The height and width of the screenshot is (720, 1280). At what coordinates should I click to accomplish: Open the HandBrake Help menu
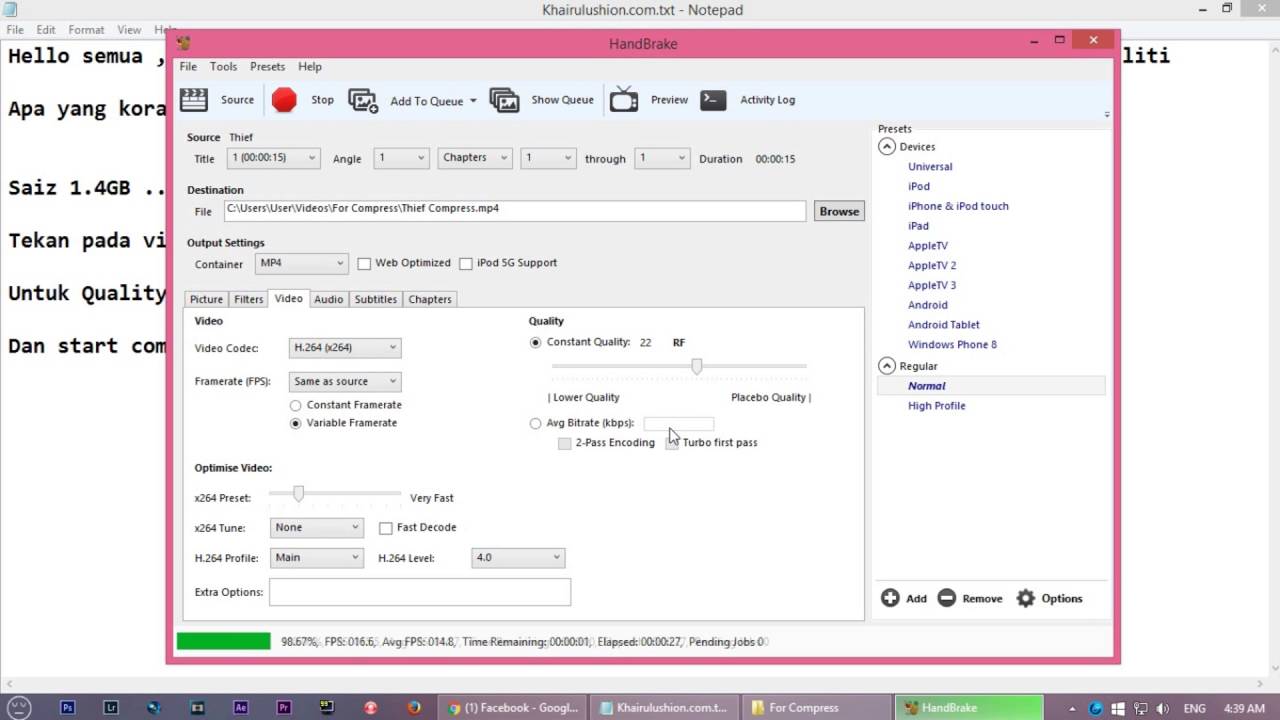coord(310,66)
